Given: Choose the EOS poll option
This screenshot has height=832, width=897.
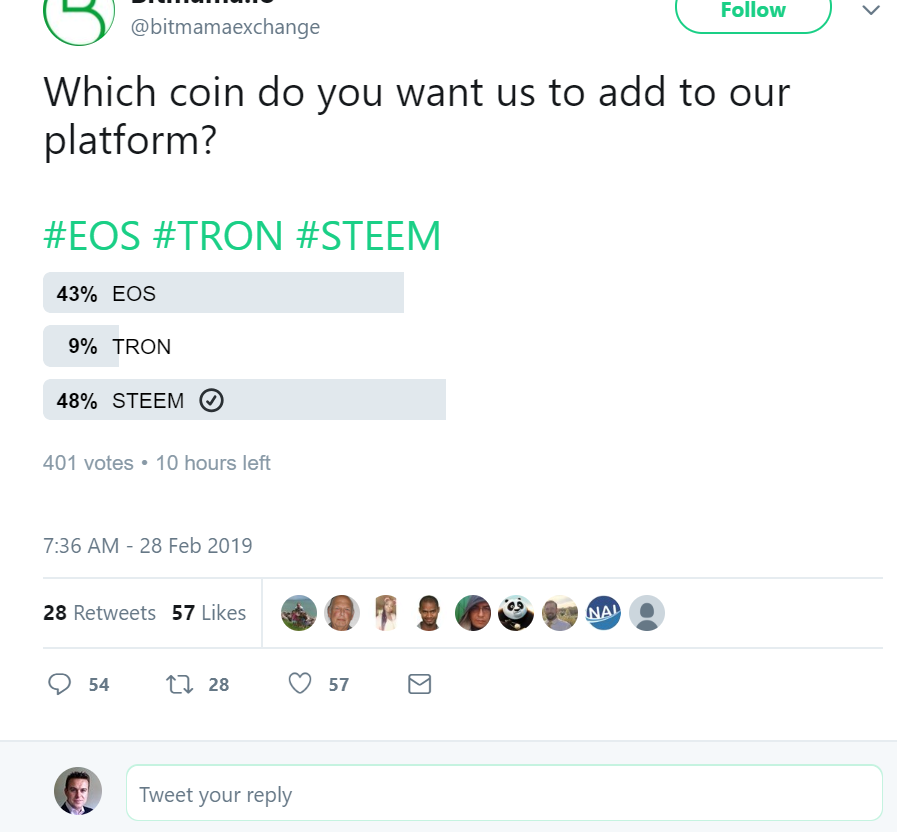Looking at the screenshot, I should [223, 294].
